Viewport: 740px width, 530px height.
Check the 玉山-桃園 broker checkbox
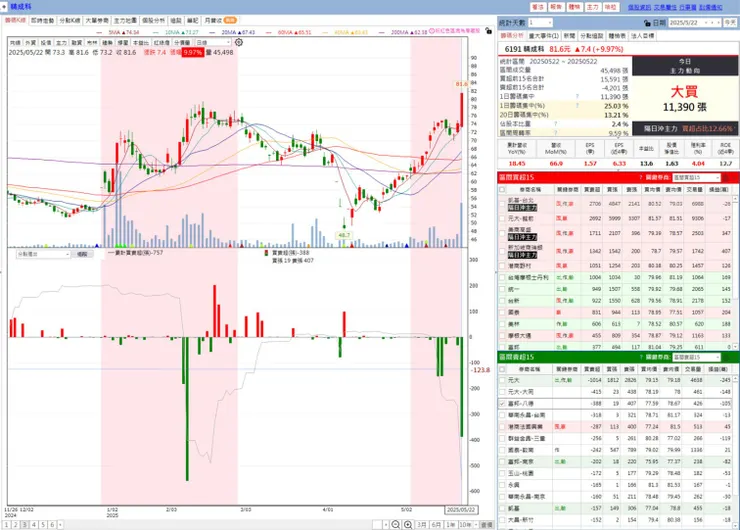[x=502, y=473]
